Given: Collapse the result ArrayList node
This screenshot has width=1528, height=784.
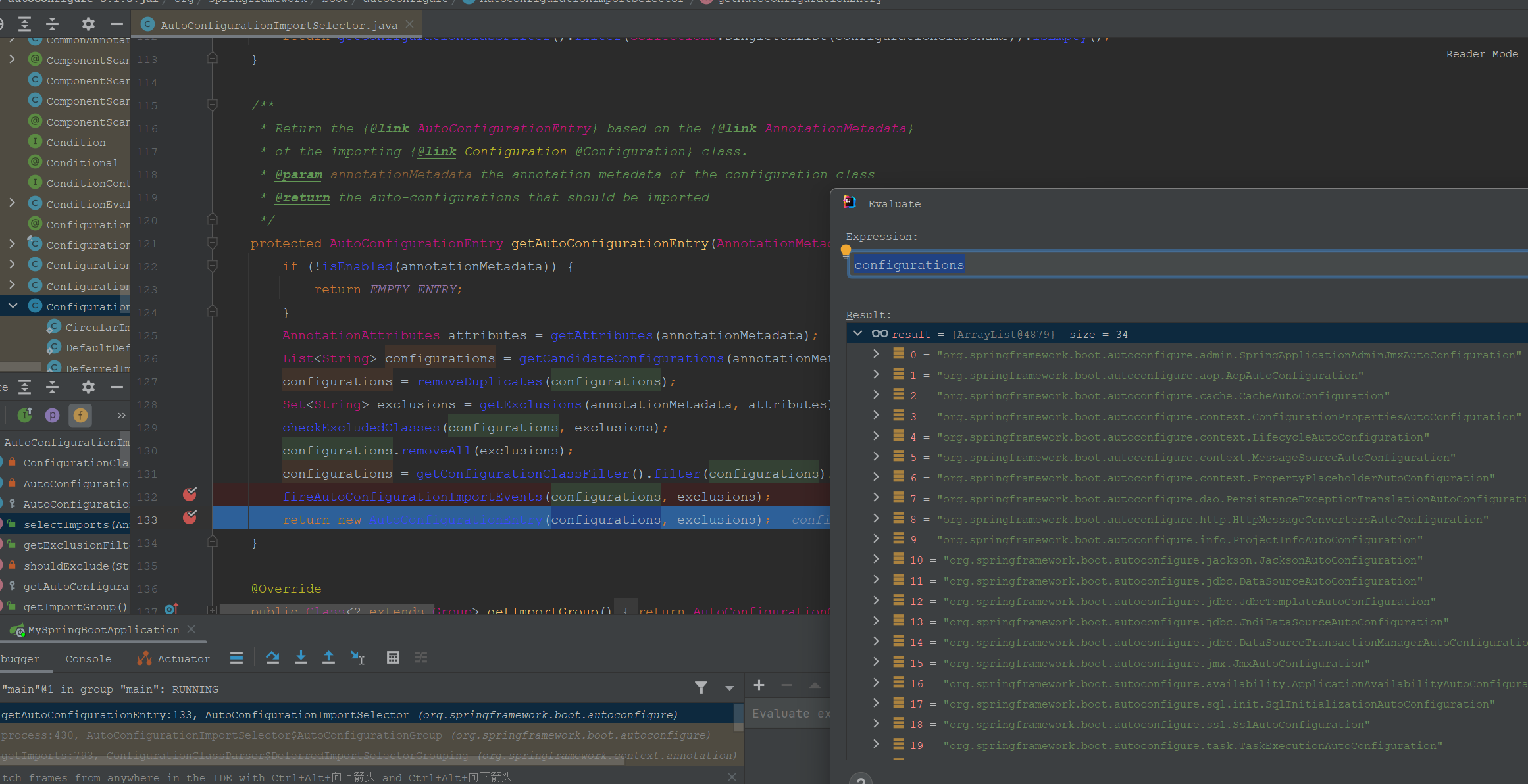Looking at the screenshot, I should 857,334.
